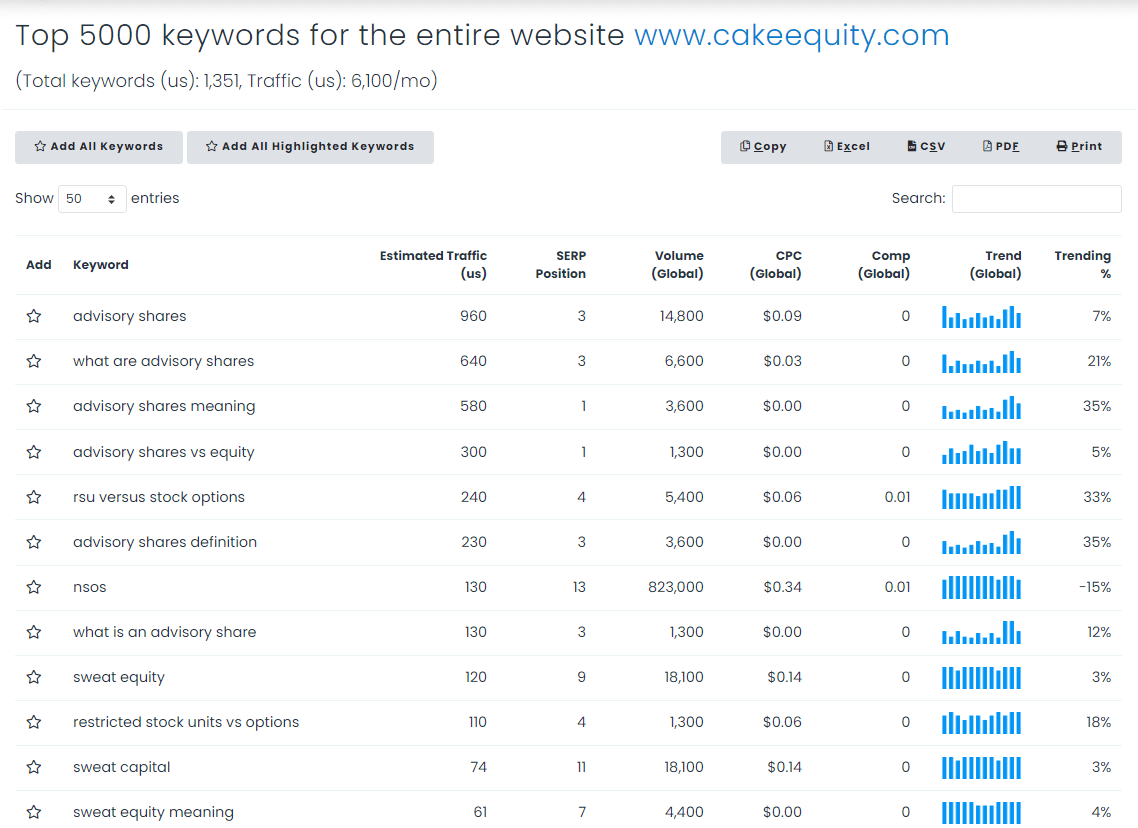The height and width of the screenshot is (828, 1138).
Task: Sort by the Estimated Traffic column
Action: tap(434, 264)
